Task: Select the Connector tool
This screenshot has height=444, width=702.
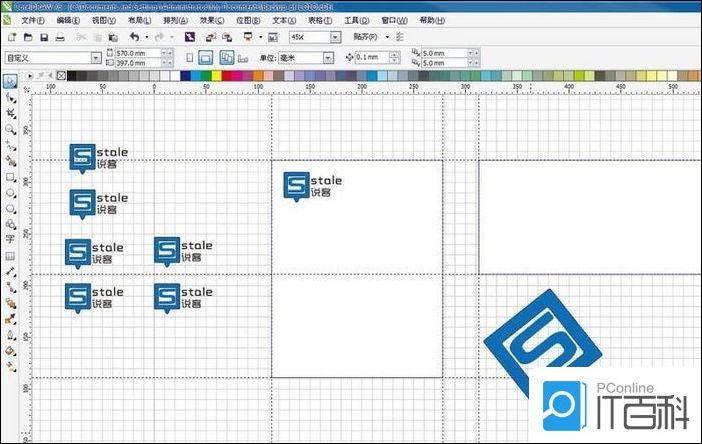Action: (x=10, y=287)
